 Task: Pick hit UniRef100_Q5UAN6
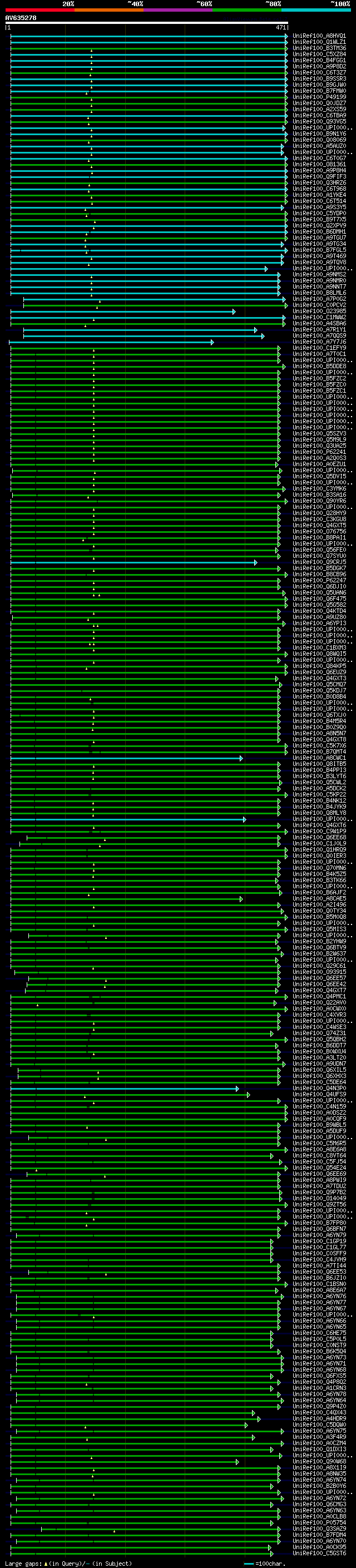point(319,593)
